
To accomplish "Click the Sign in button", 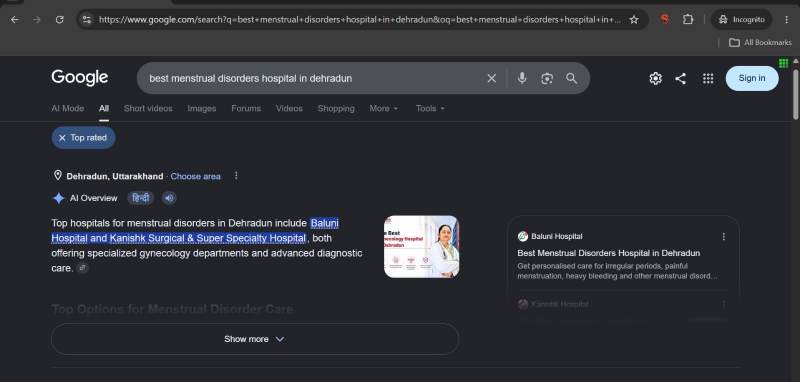I will tap(752, 79).
